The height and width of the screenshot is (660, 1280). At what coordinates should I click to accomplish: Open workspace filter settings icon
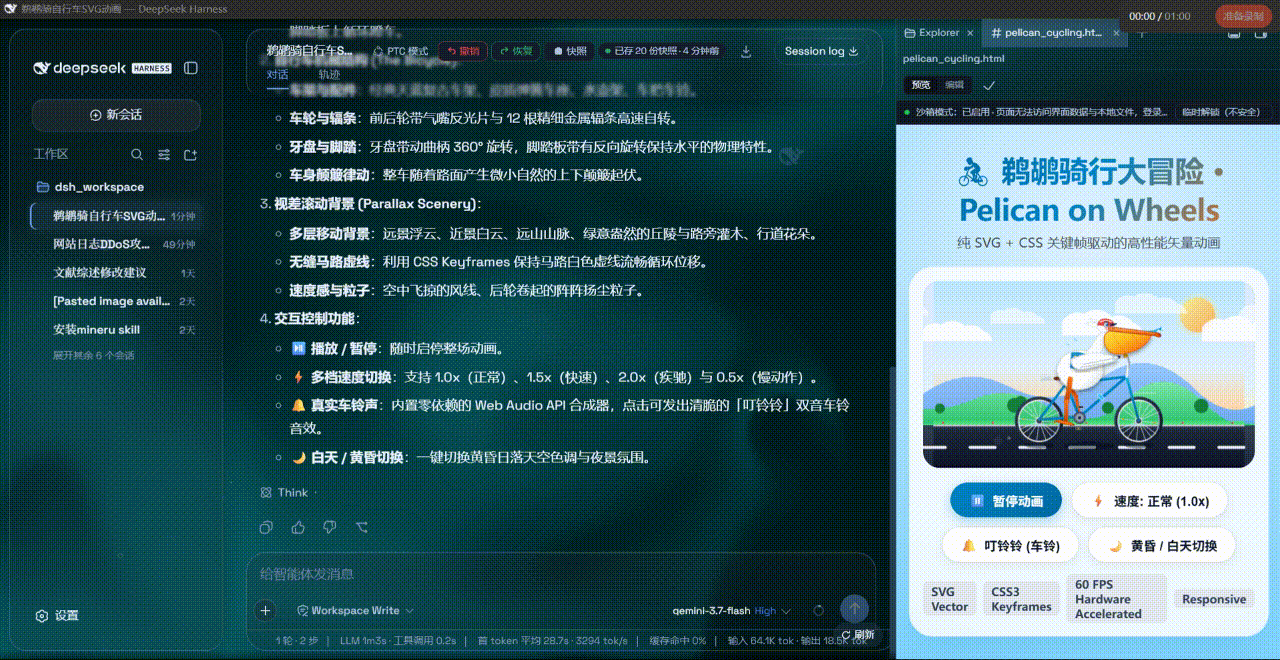click(x=164, y=155)
